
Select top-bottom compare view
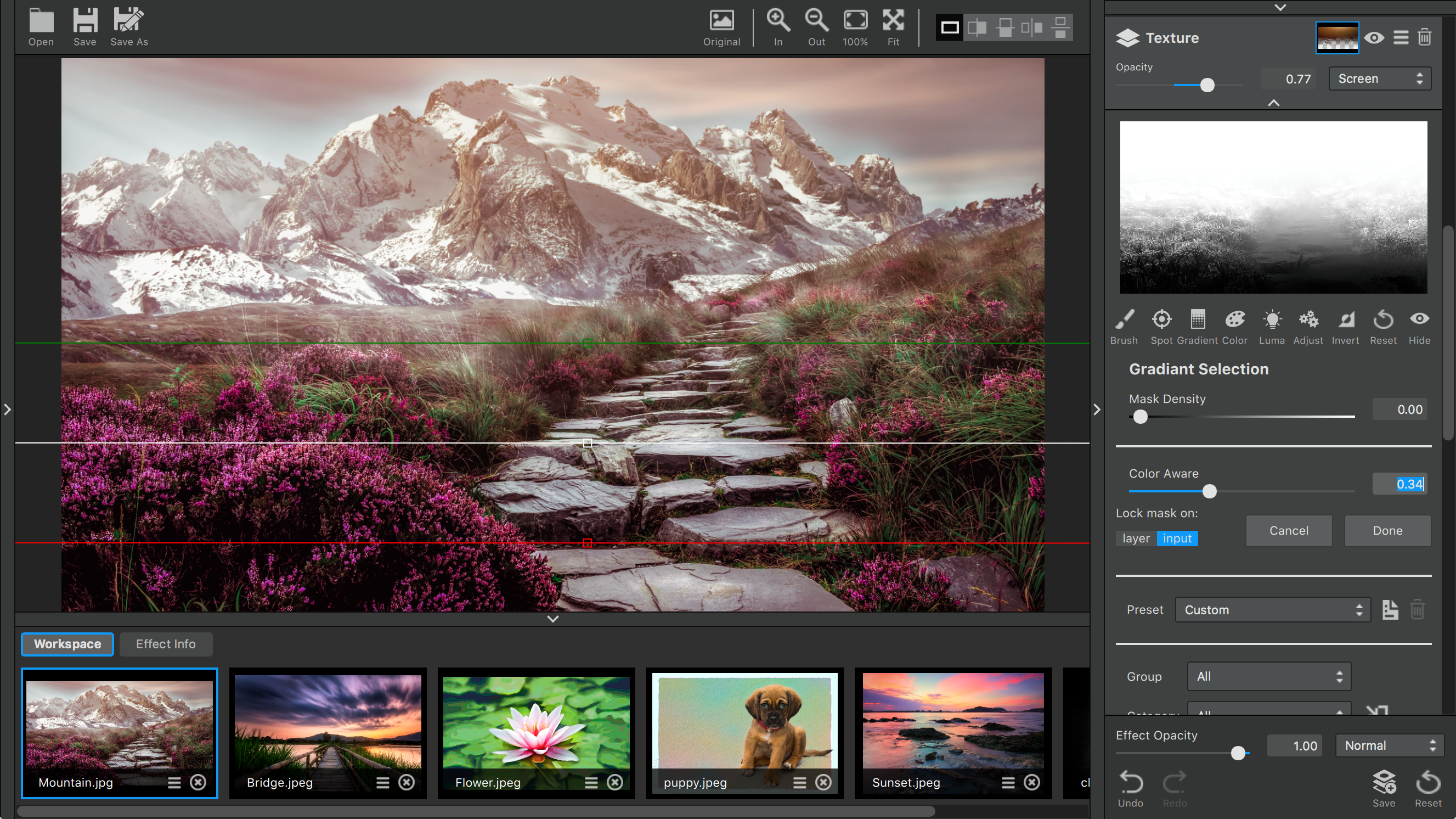(1060, 27)
